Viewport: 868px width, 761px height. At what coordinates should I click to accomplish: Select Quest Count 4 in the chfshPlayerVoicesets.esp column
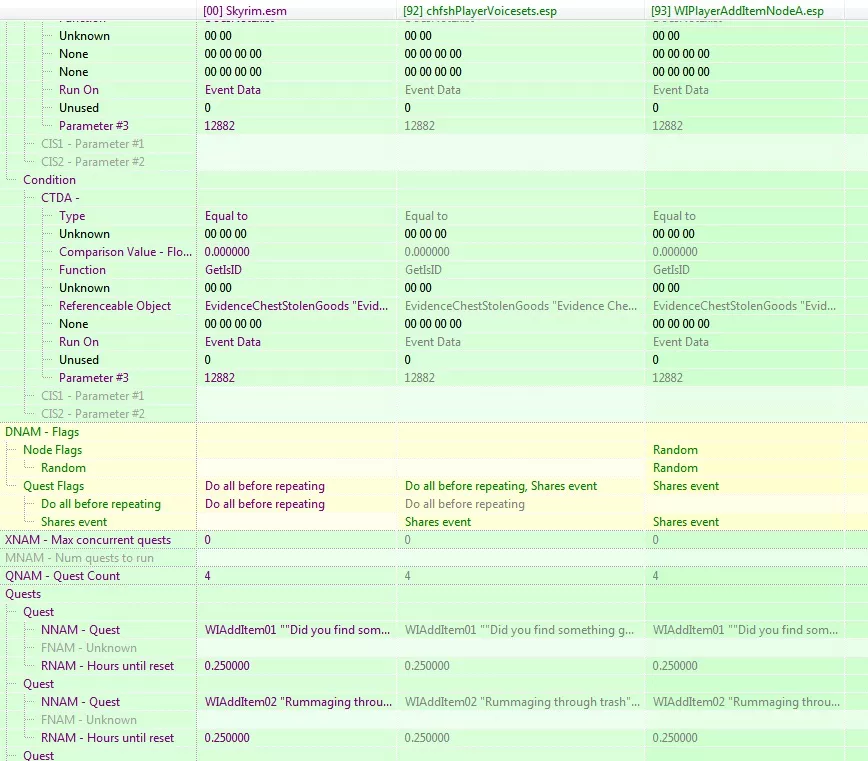point(407,576)
